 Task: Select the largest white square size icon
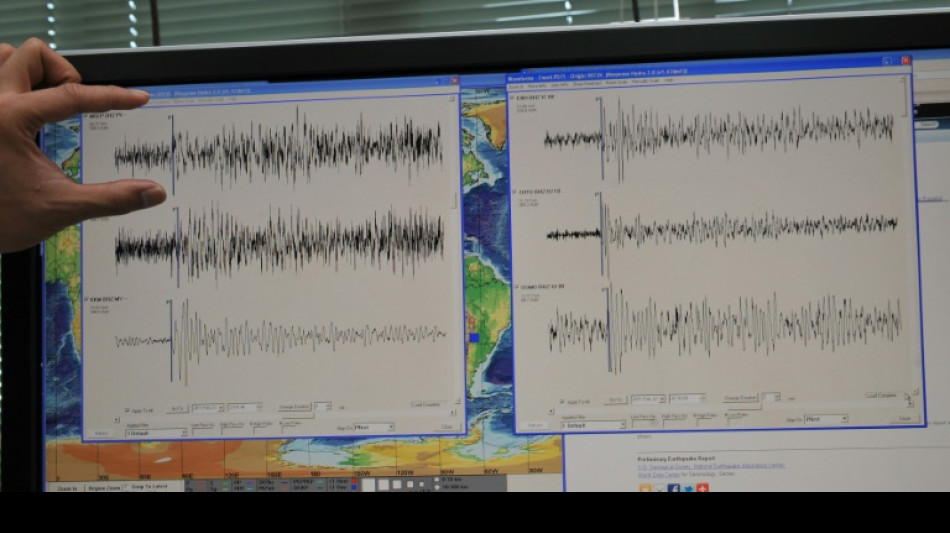coord(369,485)
